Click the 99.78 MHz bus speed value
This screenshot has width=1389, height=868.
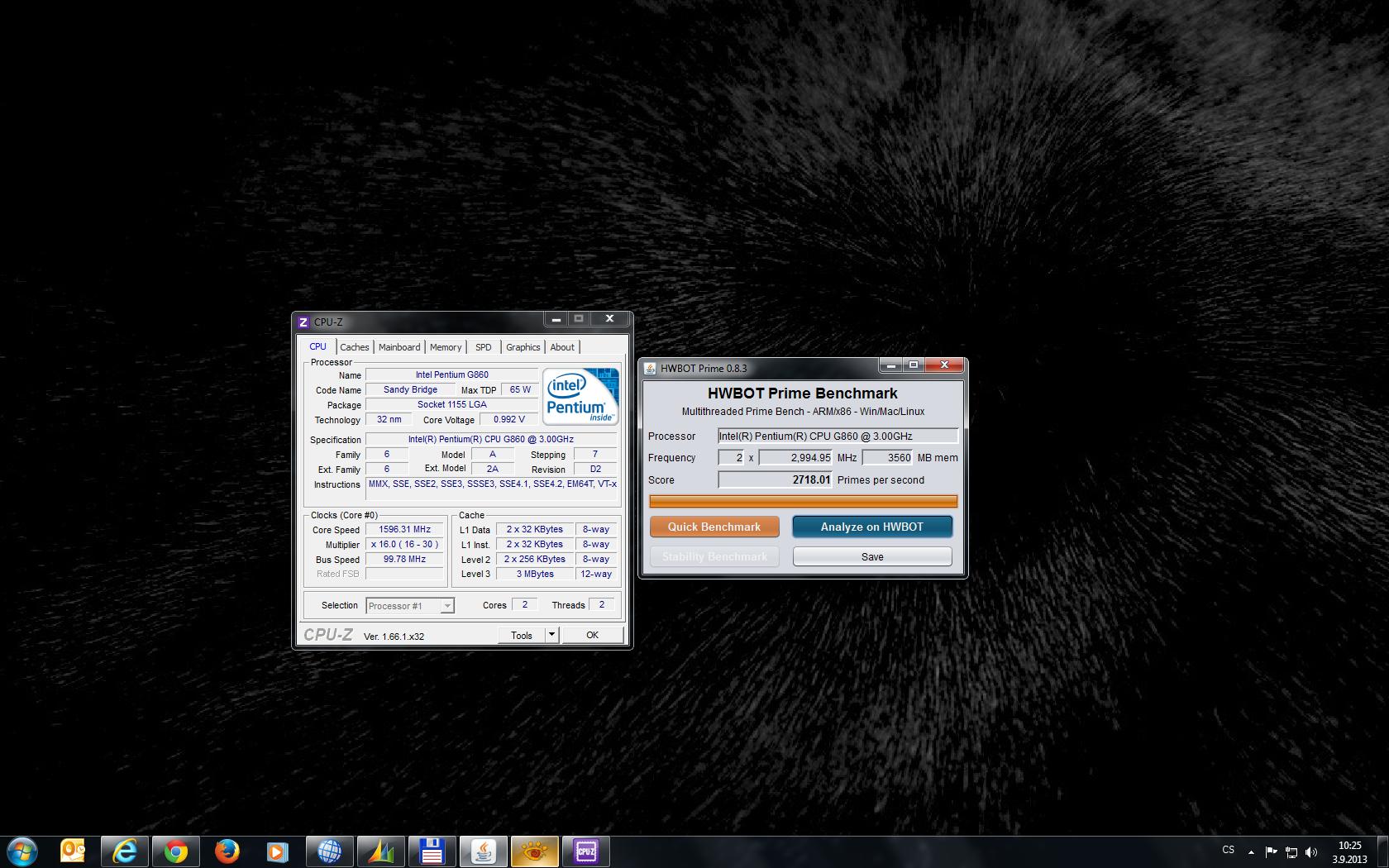404,559
